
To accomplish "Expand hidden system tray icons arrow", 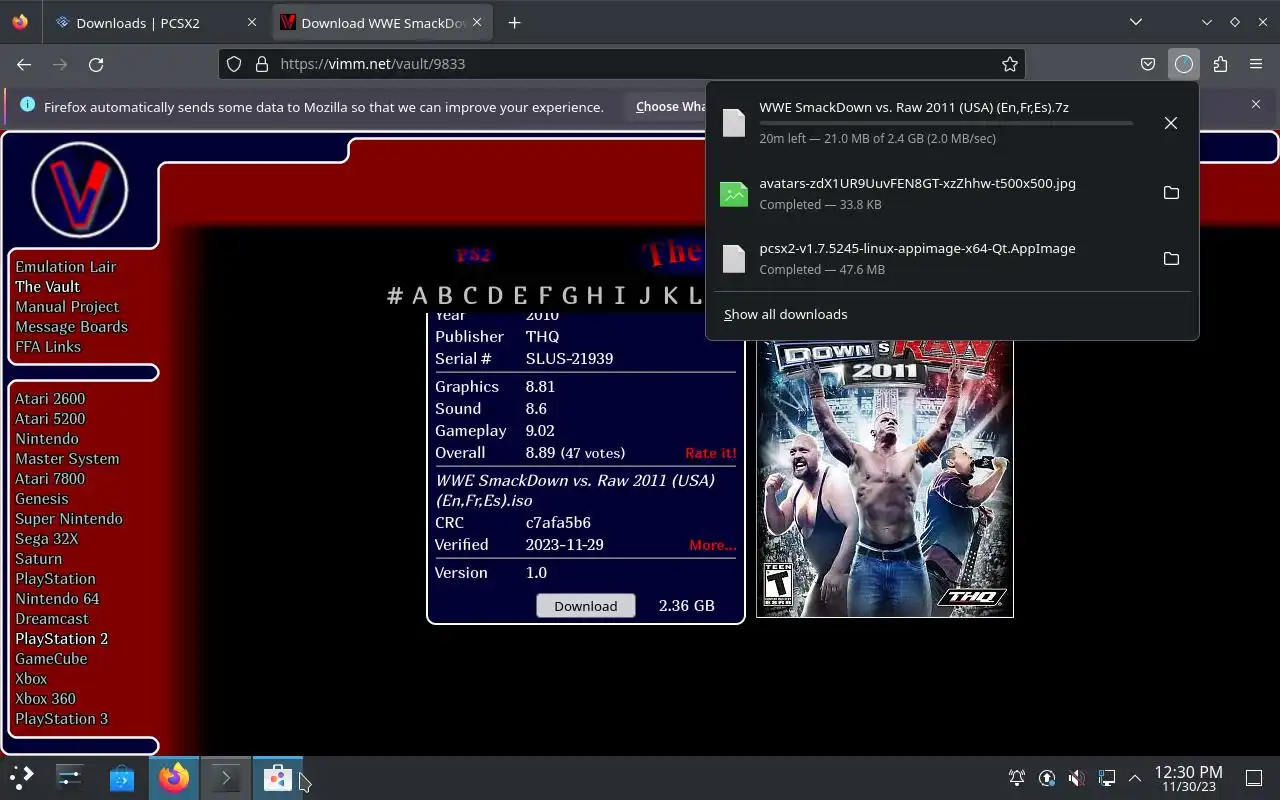I will [1135, 778].
